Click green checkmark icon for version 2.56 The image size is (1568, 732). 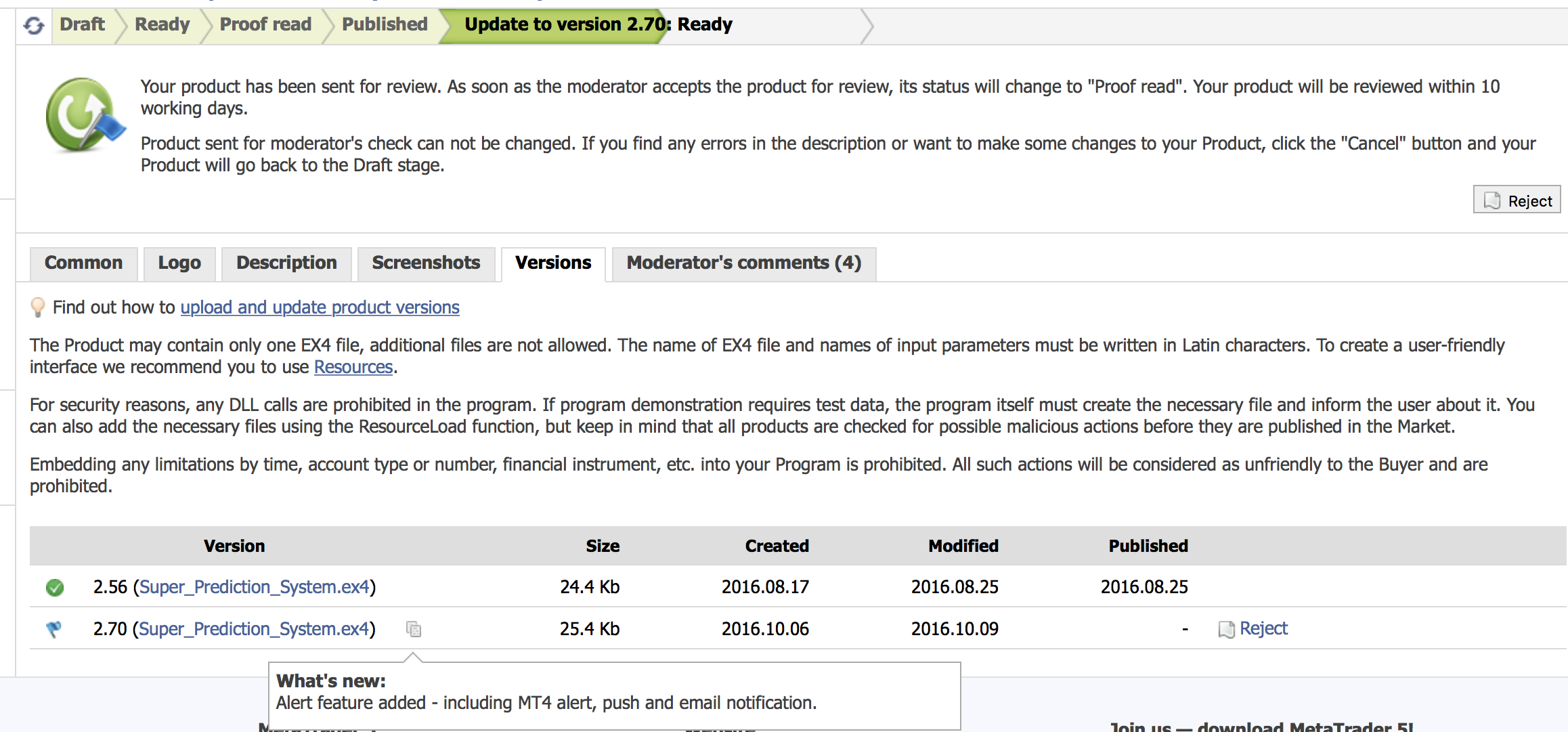coord(55,587)
